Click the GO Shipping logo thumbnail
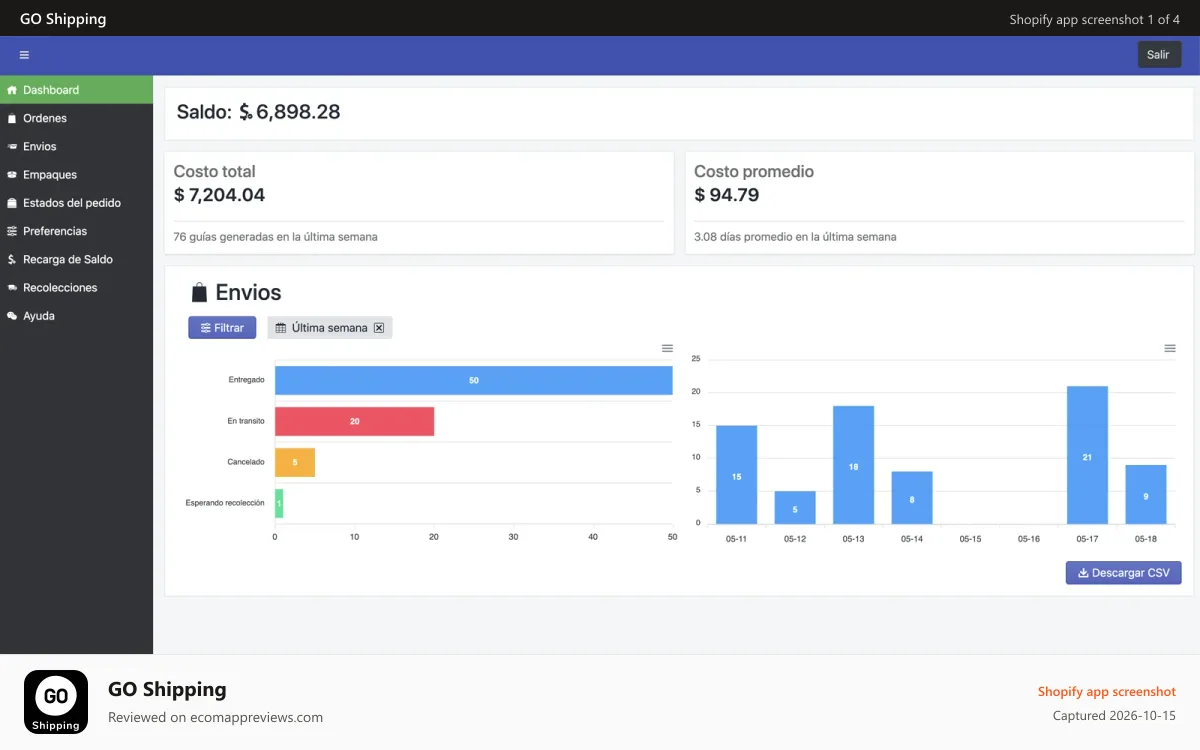 pos(56,702)
